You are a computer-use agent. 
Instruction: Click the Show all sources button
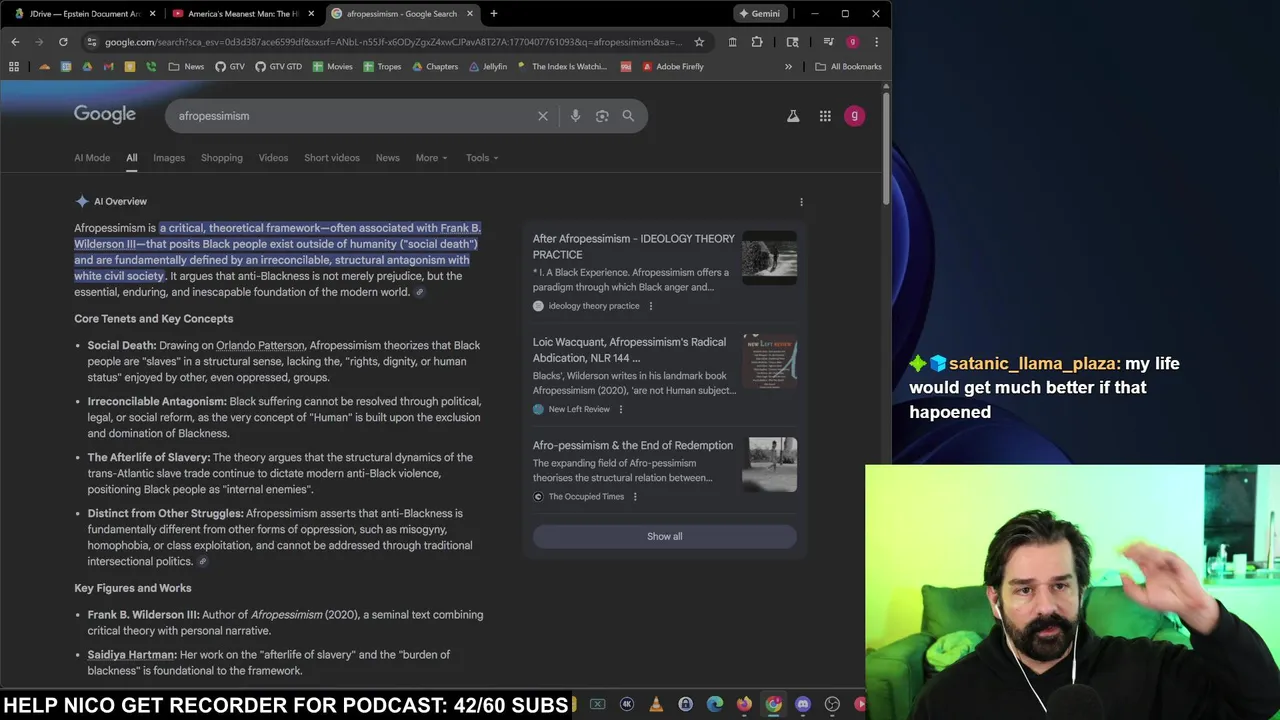tap(665, 536)
